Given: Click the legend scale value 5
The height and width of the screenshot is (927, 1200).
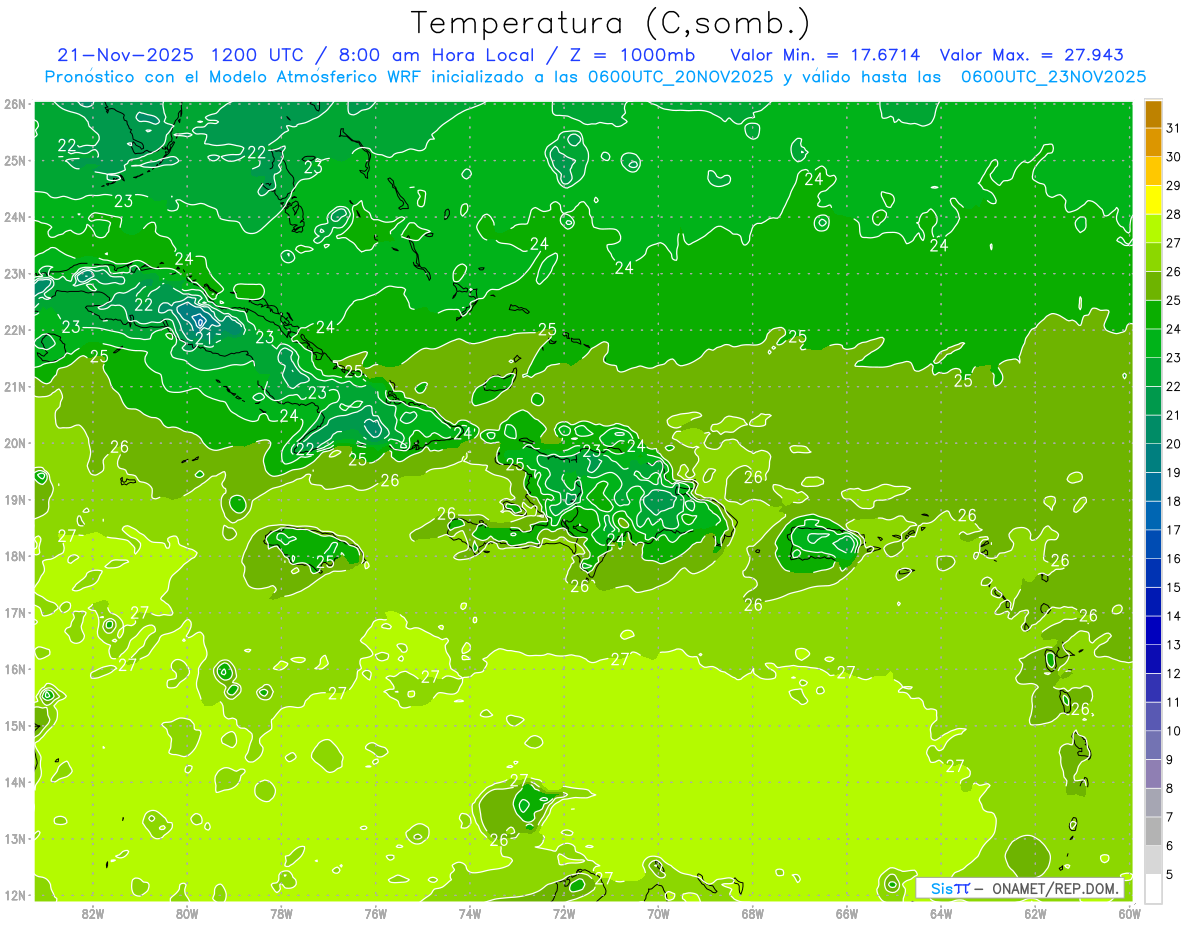Looking at the screenshot, I should pos(1169,875).
